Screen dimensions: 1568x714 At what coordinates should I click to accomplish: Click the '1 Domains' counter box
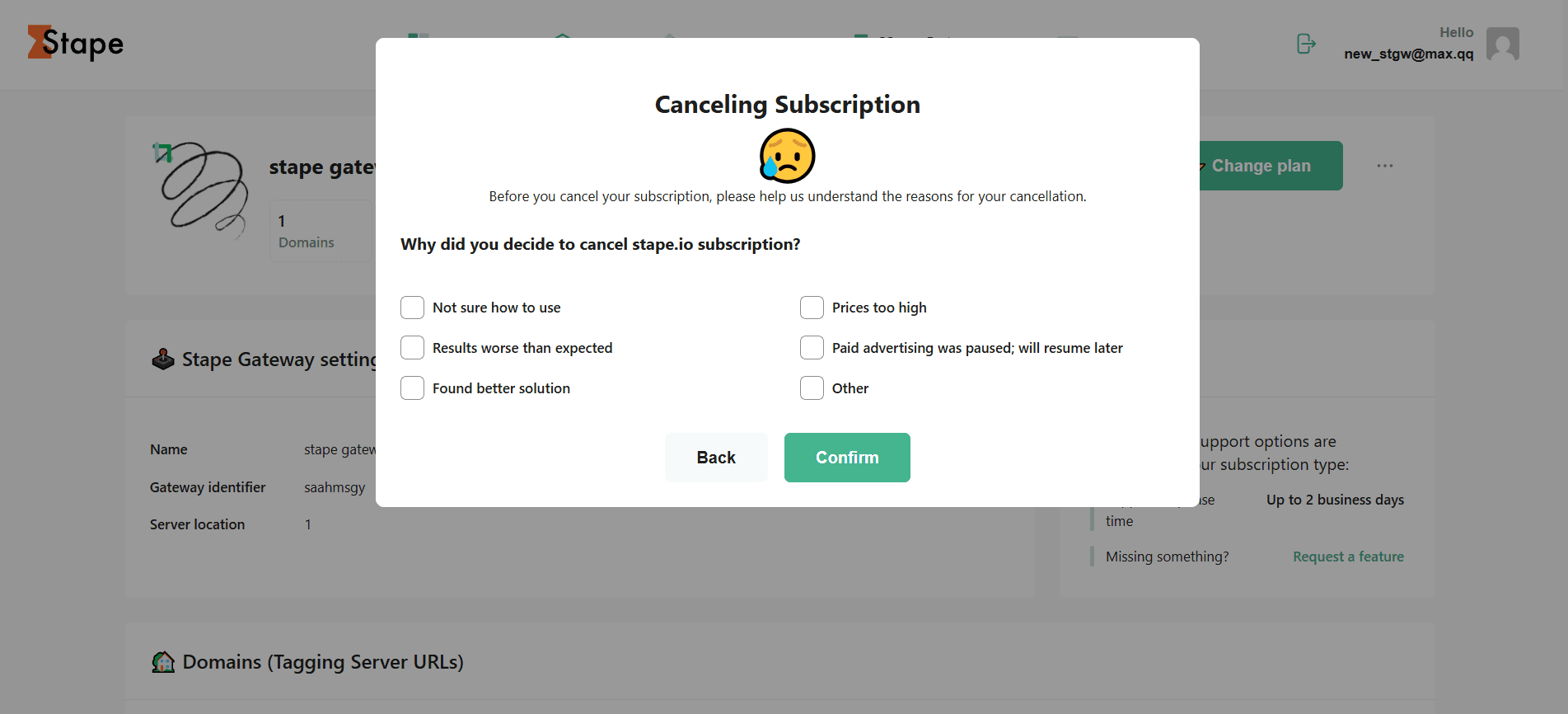tap(321, 231)
